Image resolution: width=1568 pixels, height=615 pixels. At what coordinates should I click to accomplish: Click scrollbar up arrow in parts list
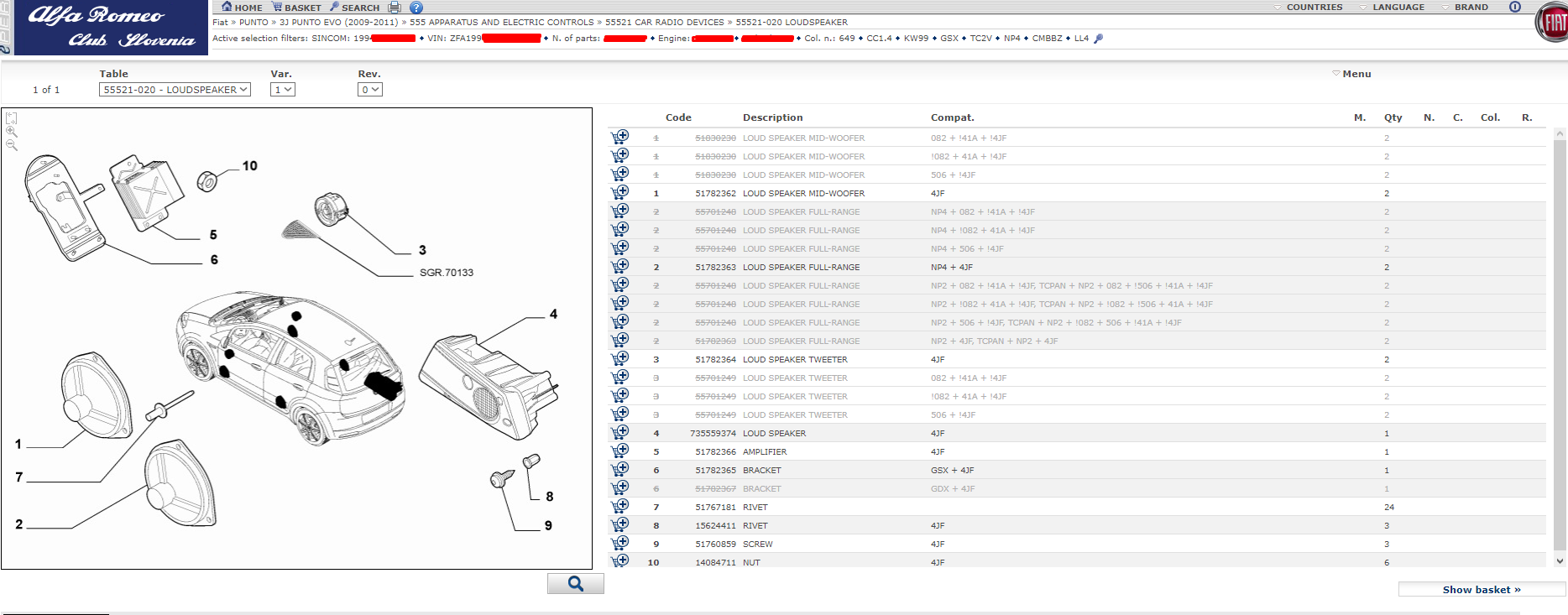(1560, 133)
